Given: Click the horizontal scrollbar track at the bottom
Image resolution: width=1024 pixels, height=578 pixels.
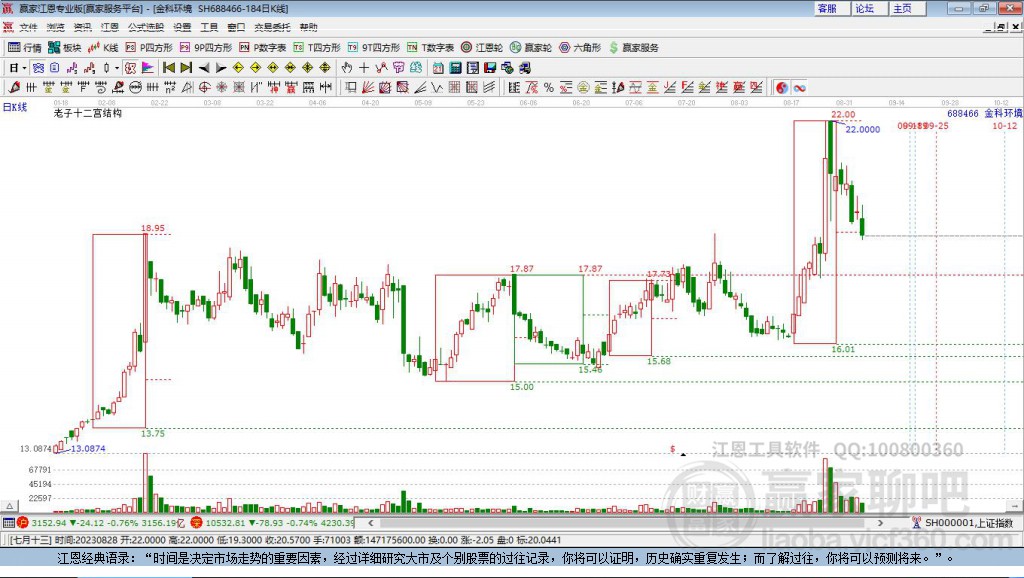Looking at the screenshot, I should tap(625, 522).
